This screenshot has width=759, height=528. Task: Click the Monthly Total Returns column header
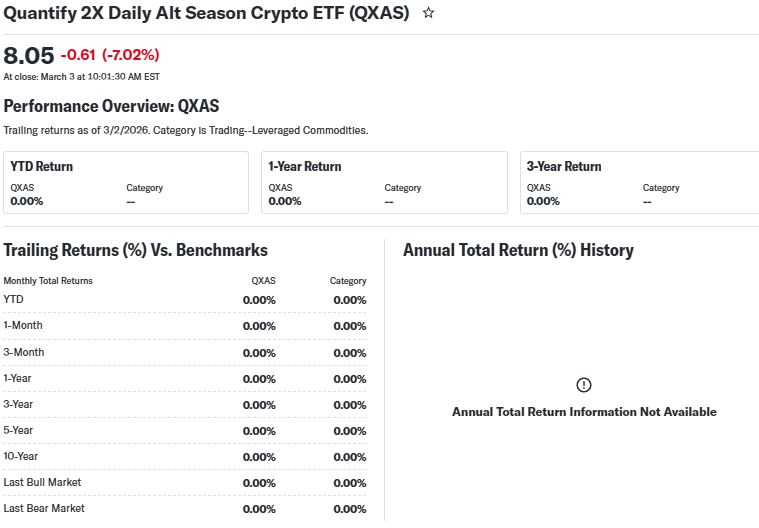coord(48,281)
